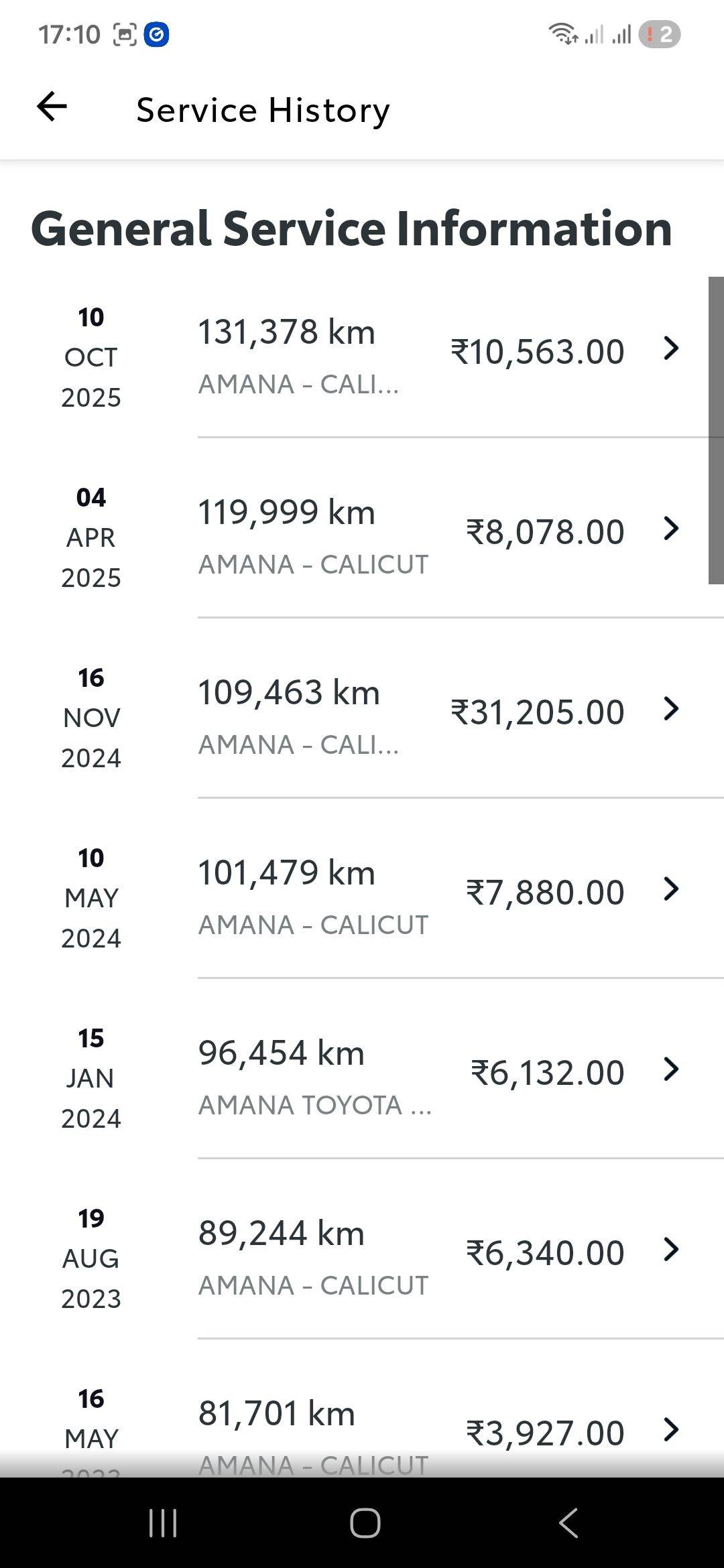Screen dimensions: 724x1568
Task: Click the vertical scrollbar handle
Action: click(716, 430)
